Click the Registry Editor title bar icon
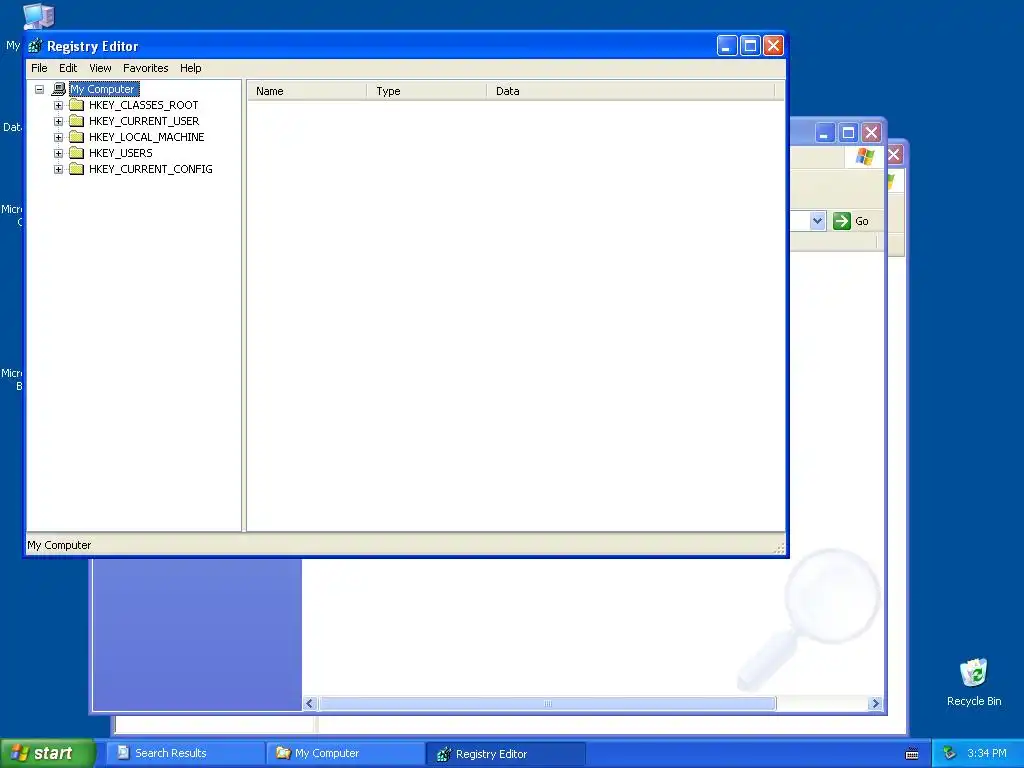This screenshot has height=768, width=1024. (35, 46)
